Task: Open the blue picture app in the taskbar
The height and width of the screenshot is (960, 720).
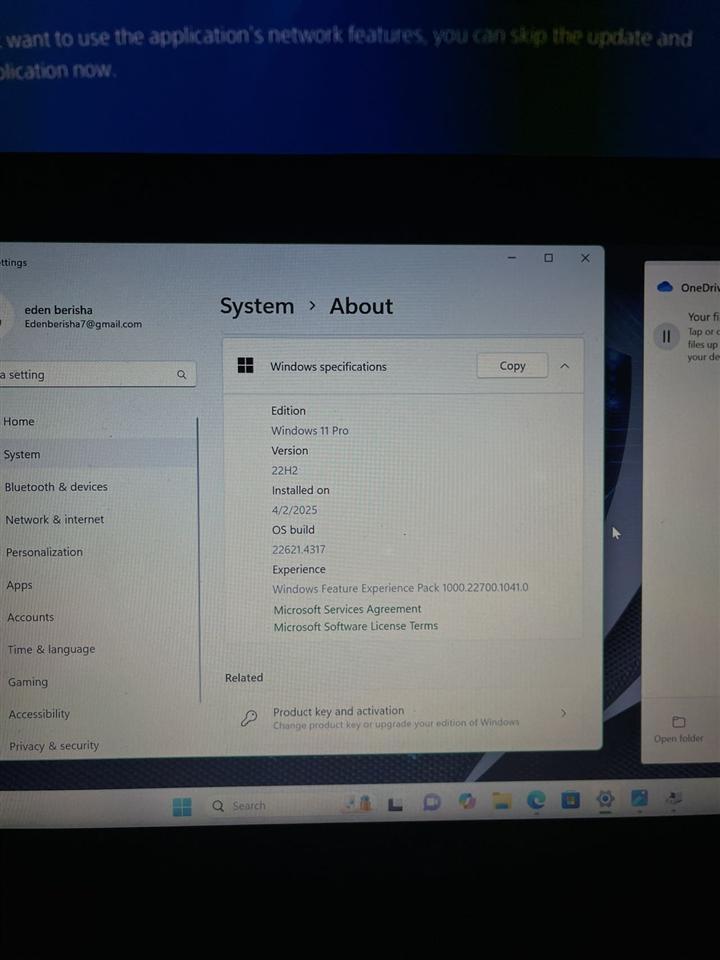Action: tap(639, 798)
